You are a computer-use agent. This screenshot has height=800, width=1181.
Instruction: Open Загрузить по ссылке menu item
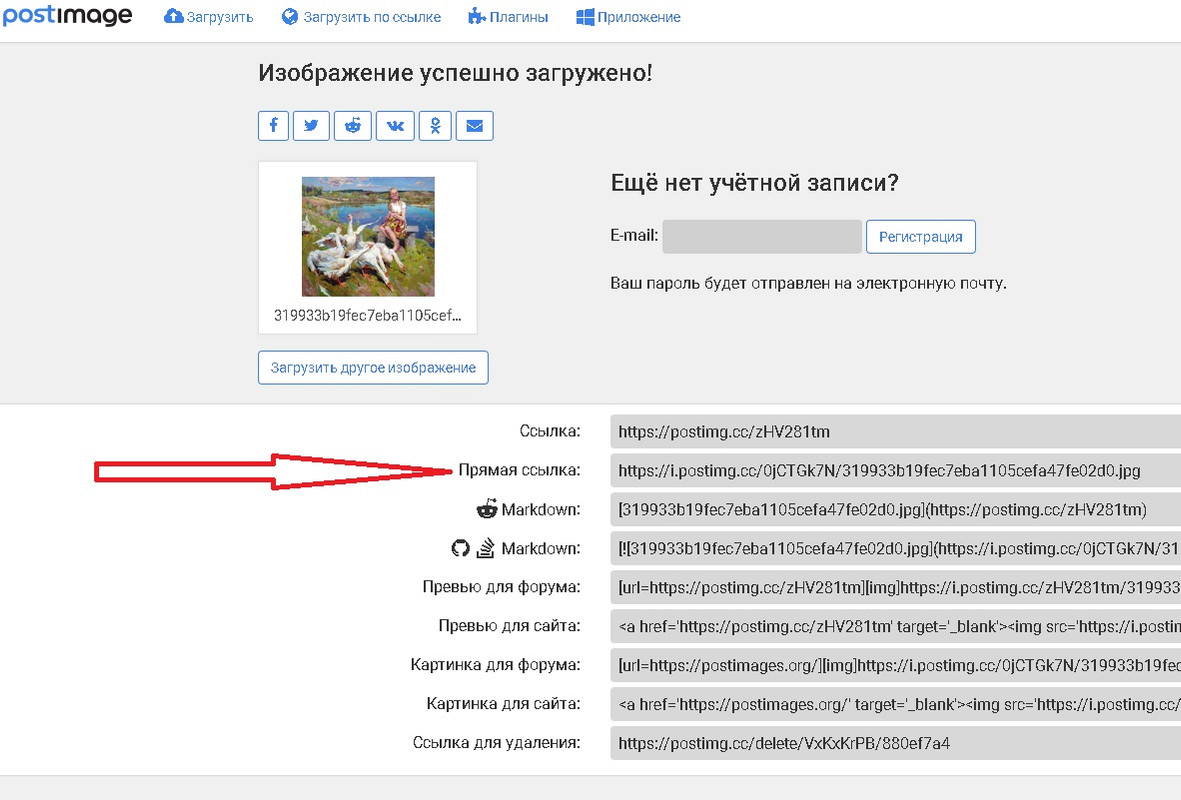361,17
